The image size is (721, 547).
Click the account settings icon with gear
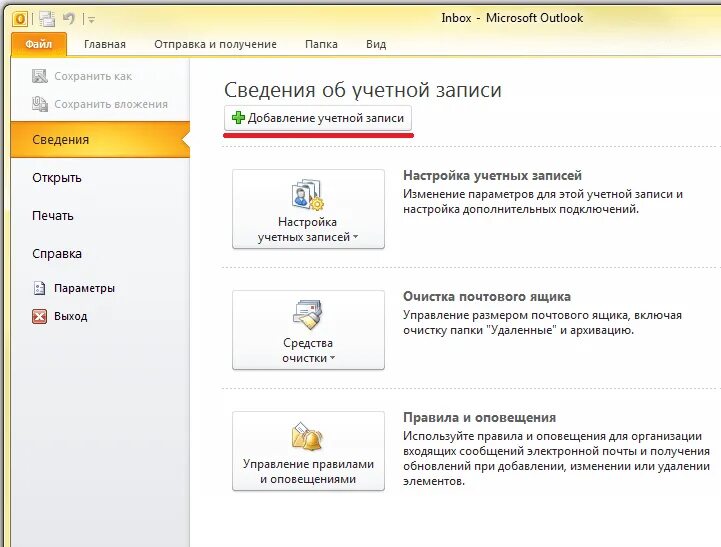coord(307,194)
